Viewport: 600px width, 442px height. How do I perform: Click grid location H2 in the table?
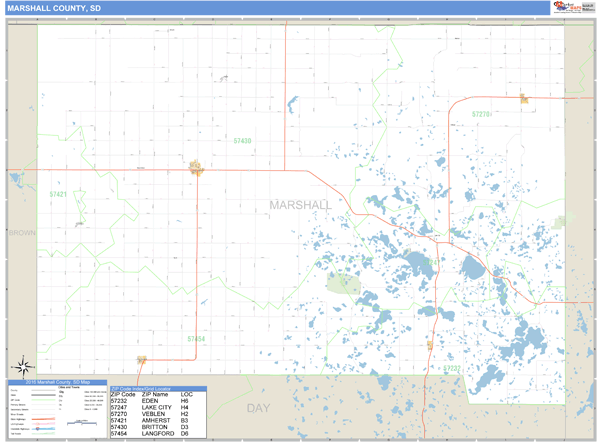pyautogui.click(x=184, y=414)
